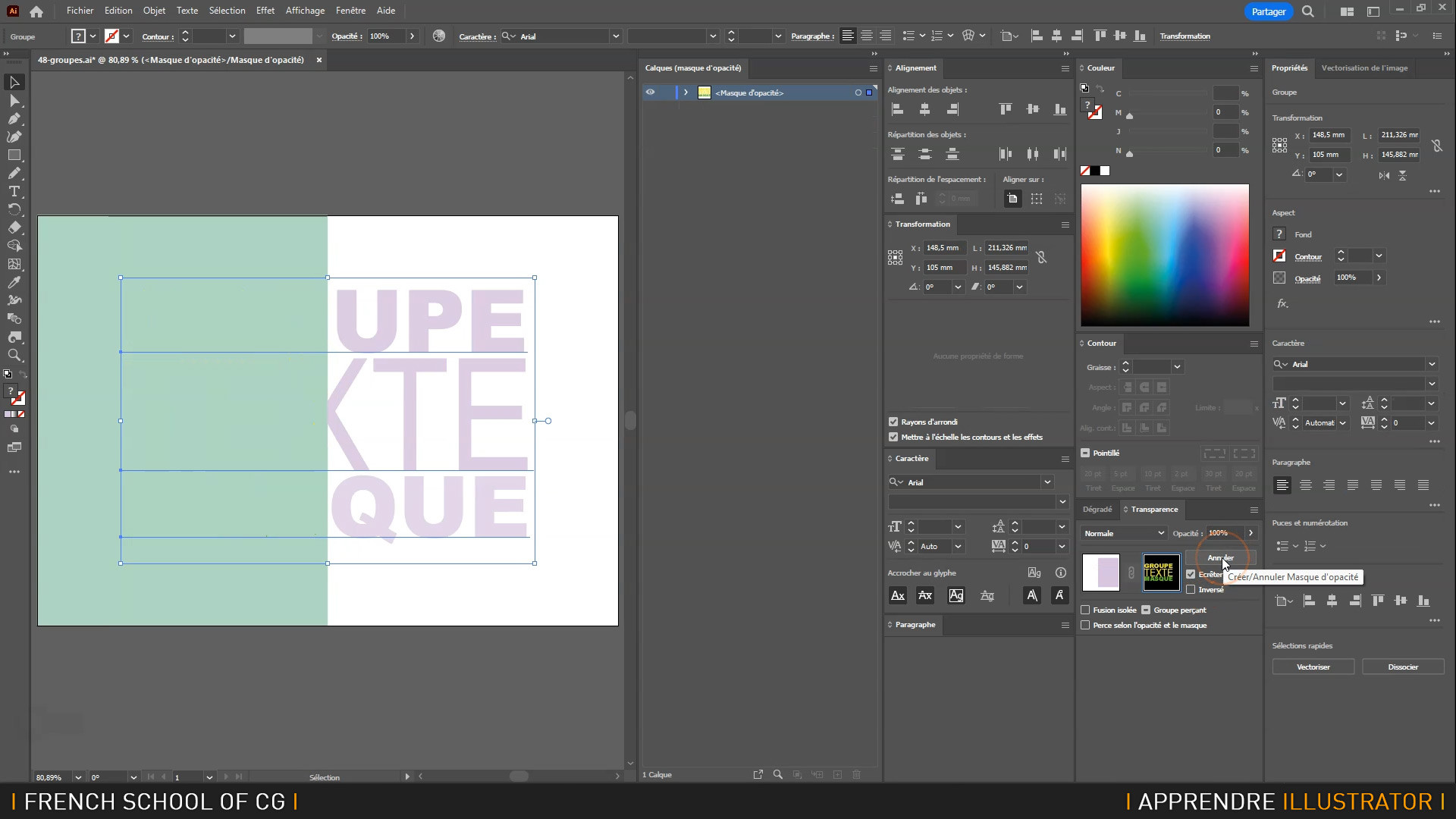Open Calques panel options menu
Screen dimensions: 1456x819
pos(873,68)
